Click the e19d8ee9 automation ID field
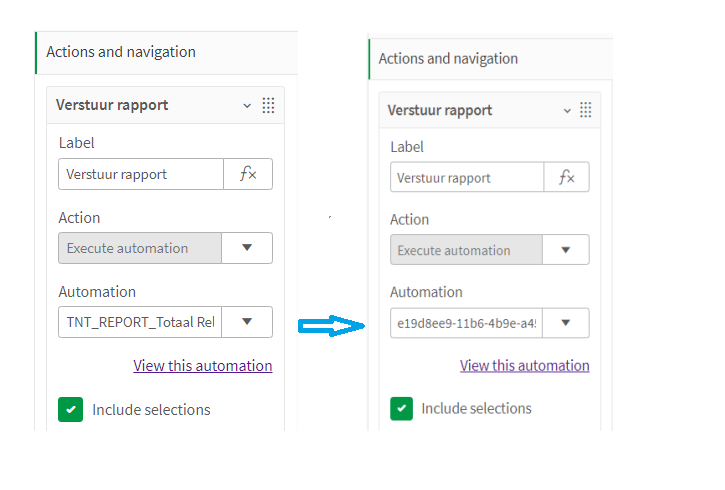Image resolution: width=725 pixels, height=490 pixels. (x=466, y=323)
